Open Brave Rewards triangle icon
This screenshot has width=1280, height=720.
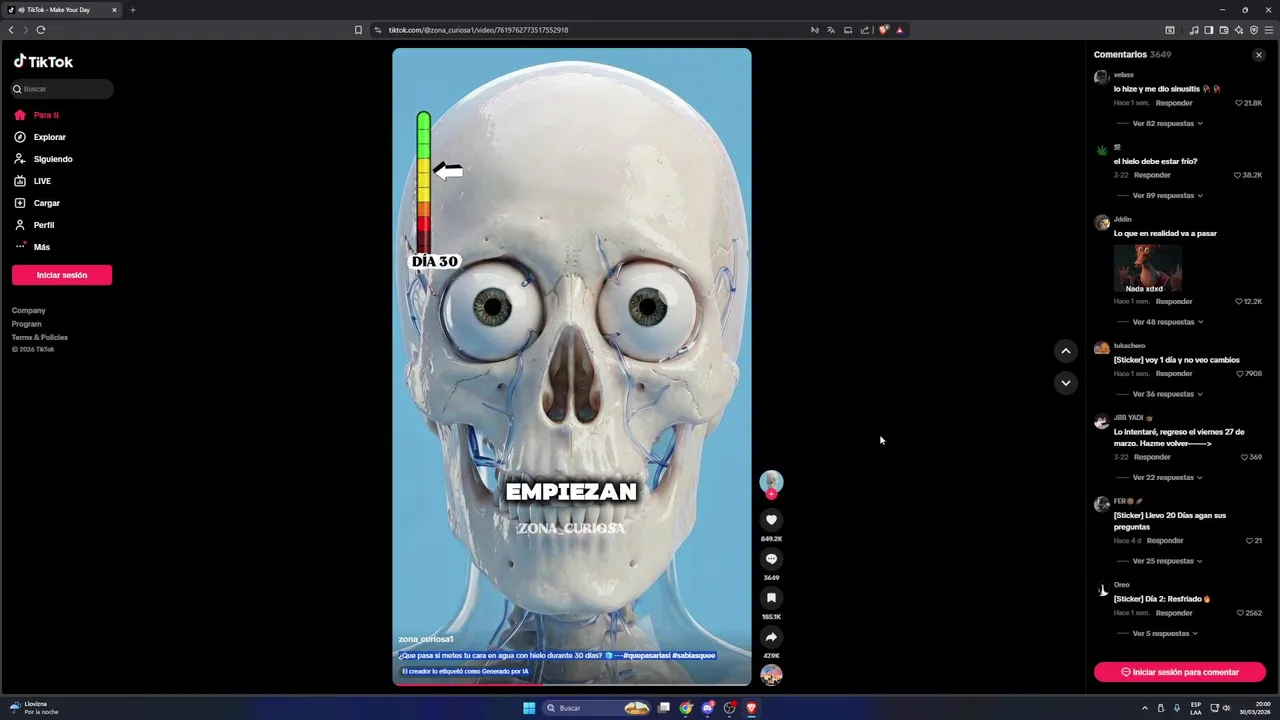900,30
